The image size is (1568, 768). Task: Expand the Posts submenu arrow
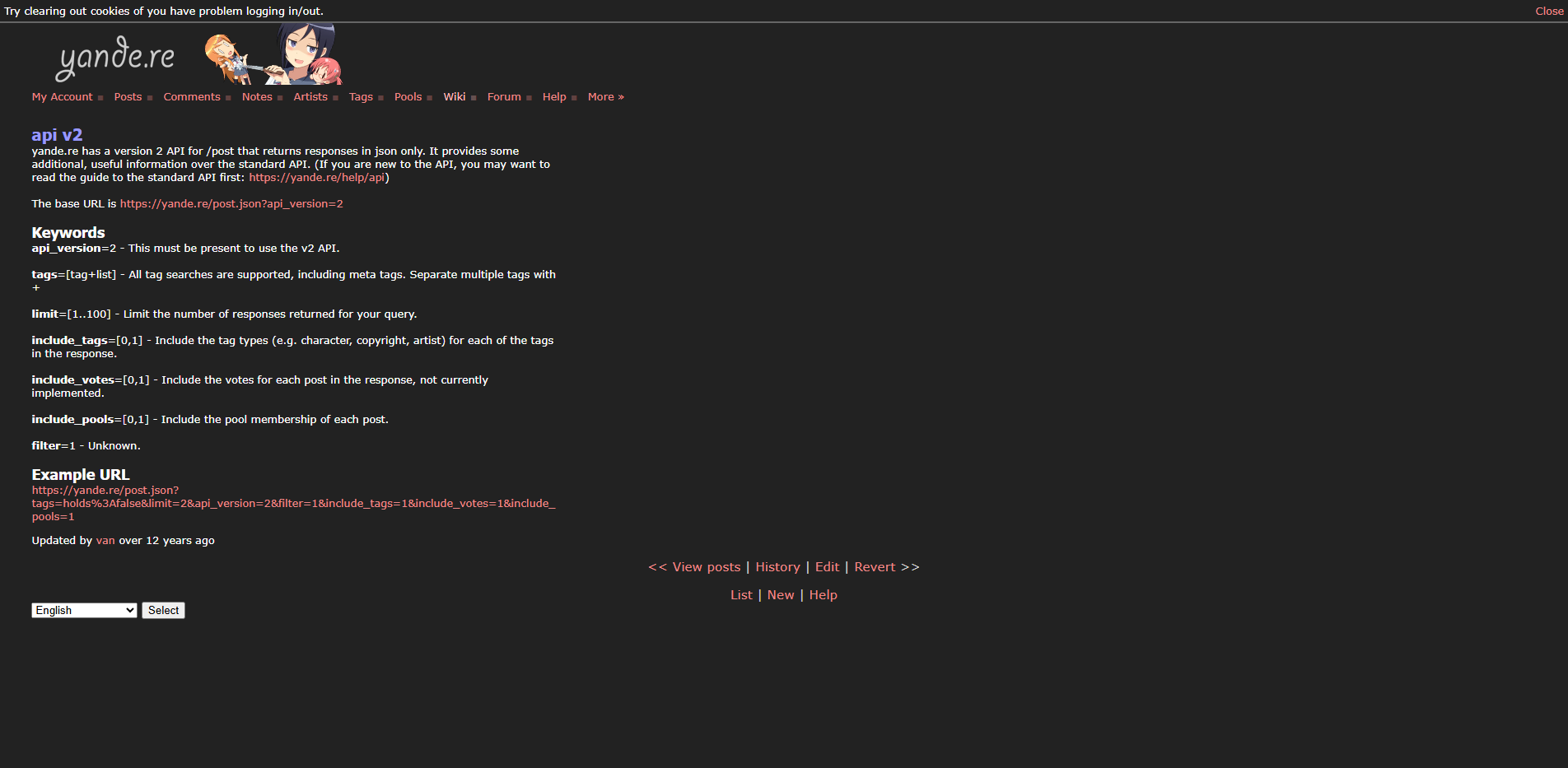coord(150,97)
